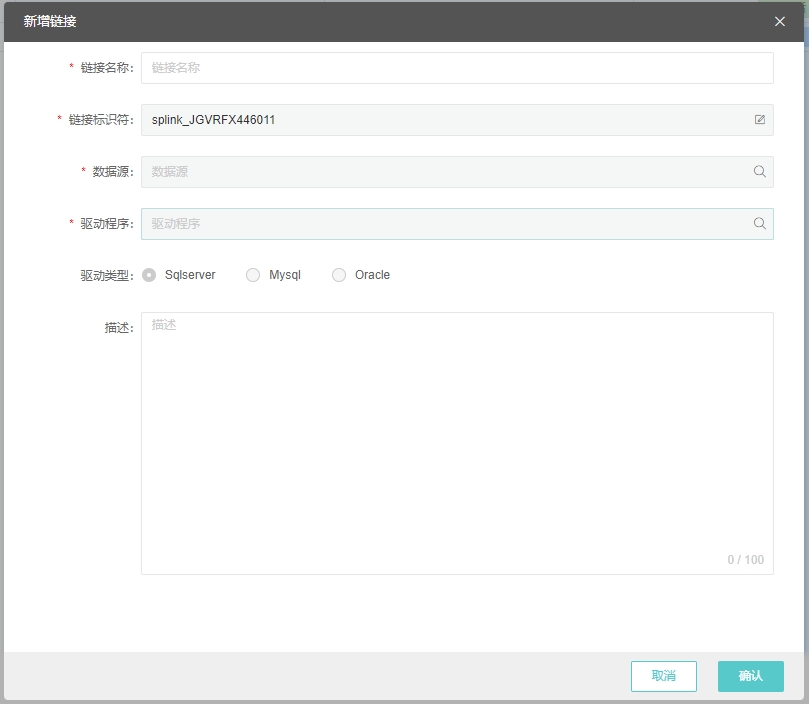Click the 数据源 field label
This screenshot has width=809, height=704.
click(x=113, y=172)
